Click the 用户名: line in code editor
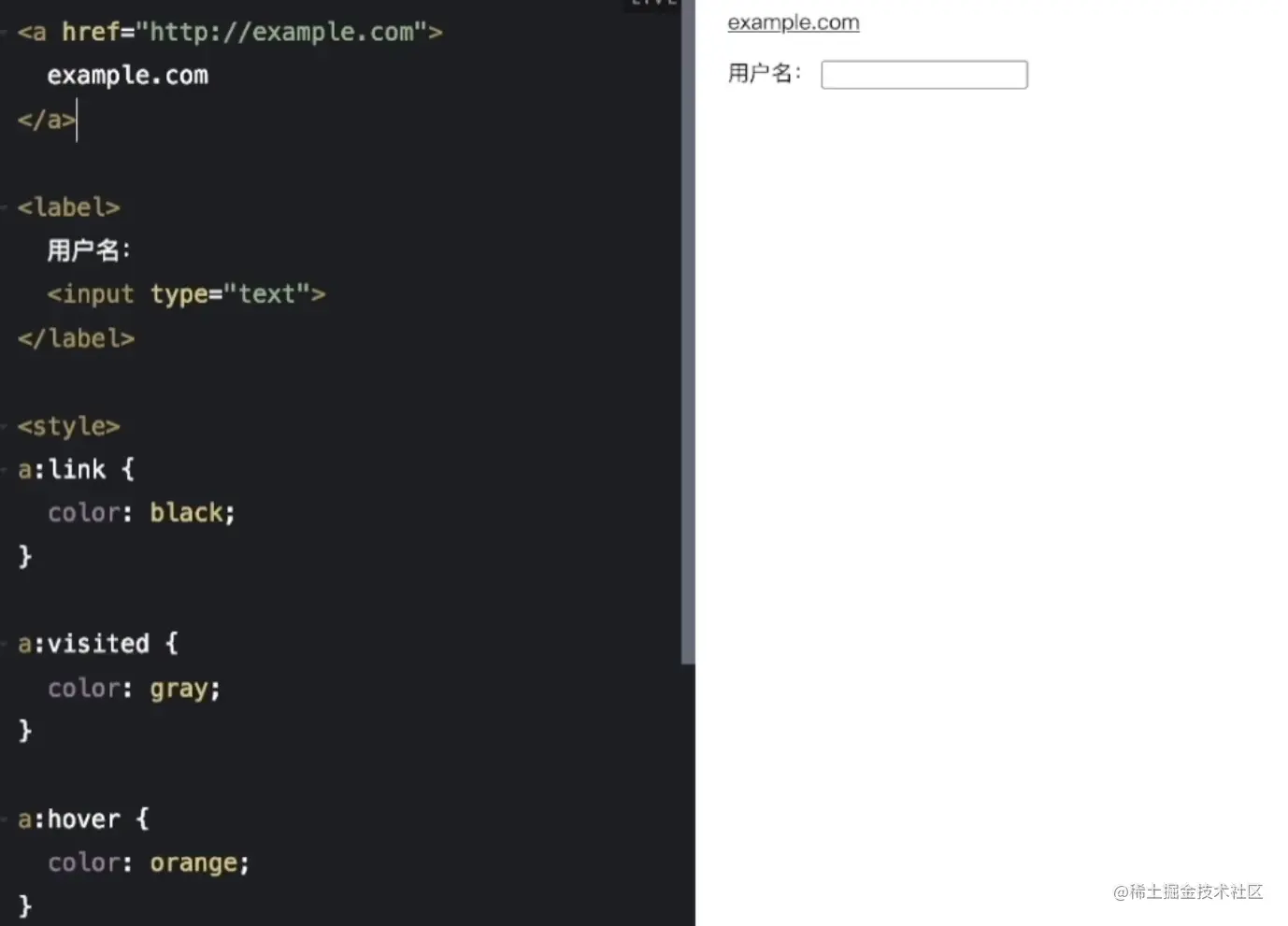Image resolution: width=1288 pixels, height=926 pixels. pyautogui.click(x=89, y=250)
